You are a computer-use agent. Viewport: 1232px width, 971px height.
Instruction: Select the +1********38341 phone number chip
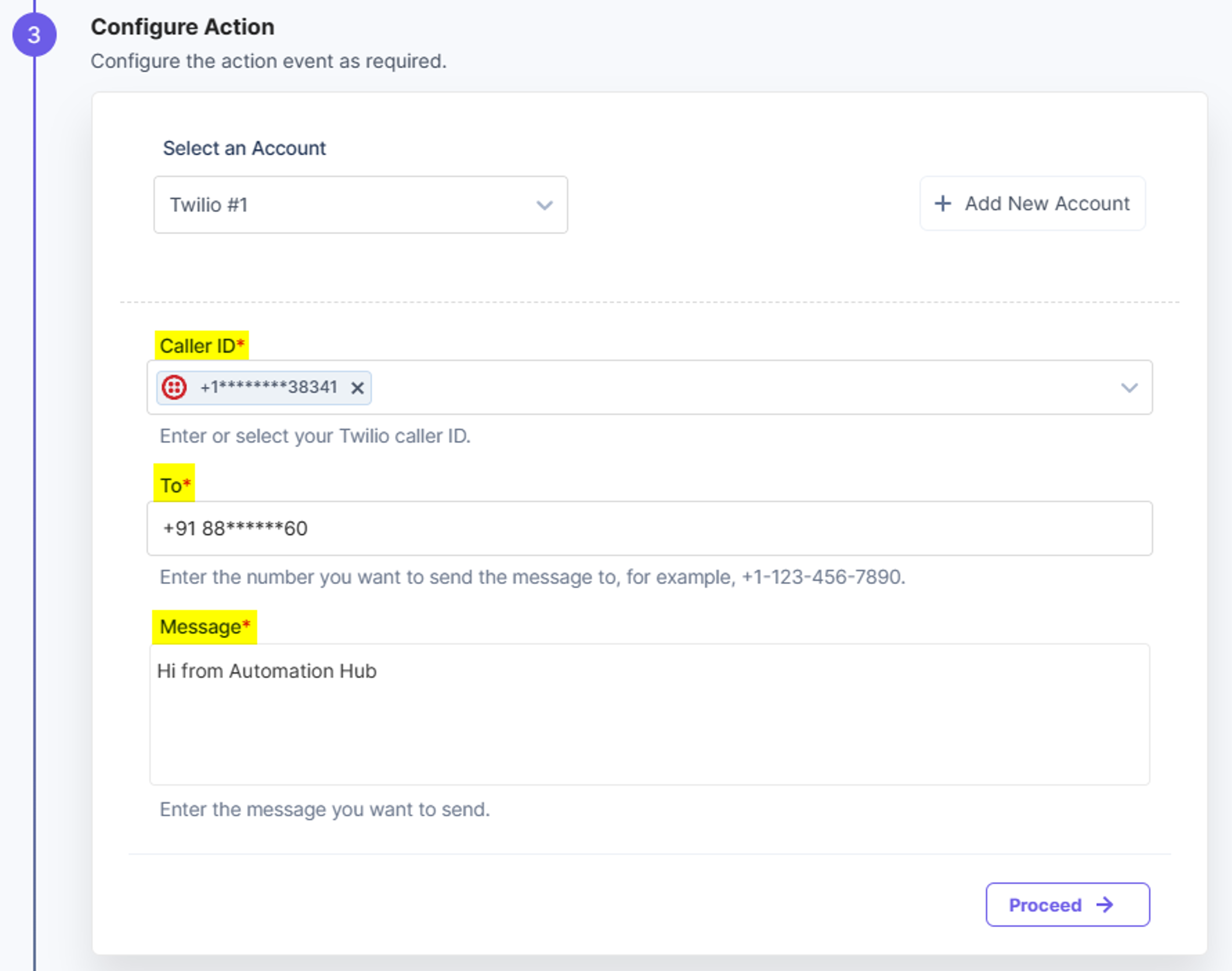tap(268, 388)
